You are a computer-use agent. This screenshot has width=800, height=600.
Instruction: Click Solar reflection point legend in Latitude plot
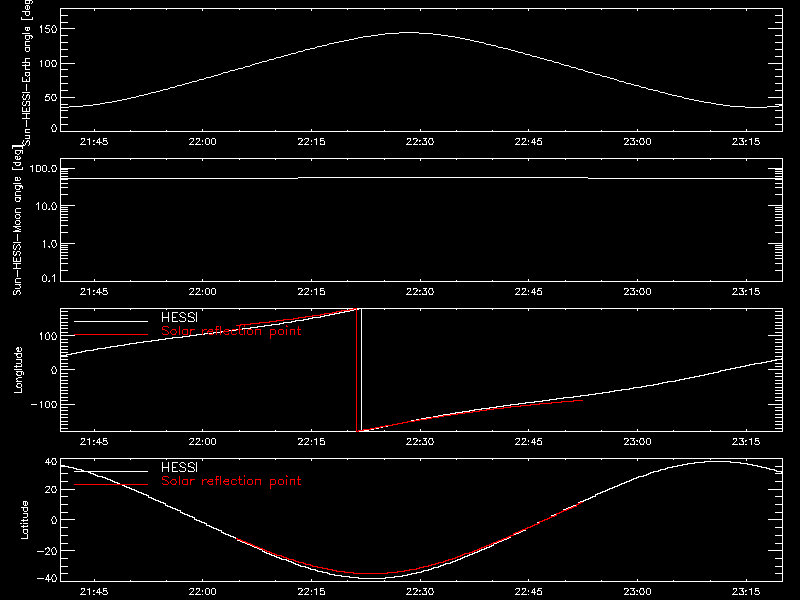(x=231, y=481)
